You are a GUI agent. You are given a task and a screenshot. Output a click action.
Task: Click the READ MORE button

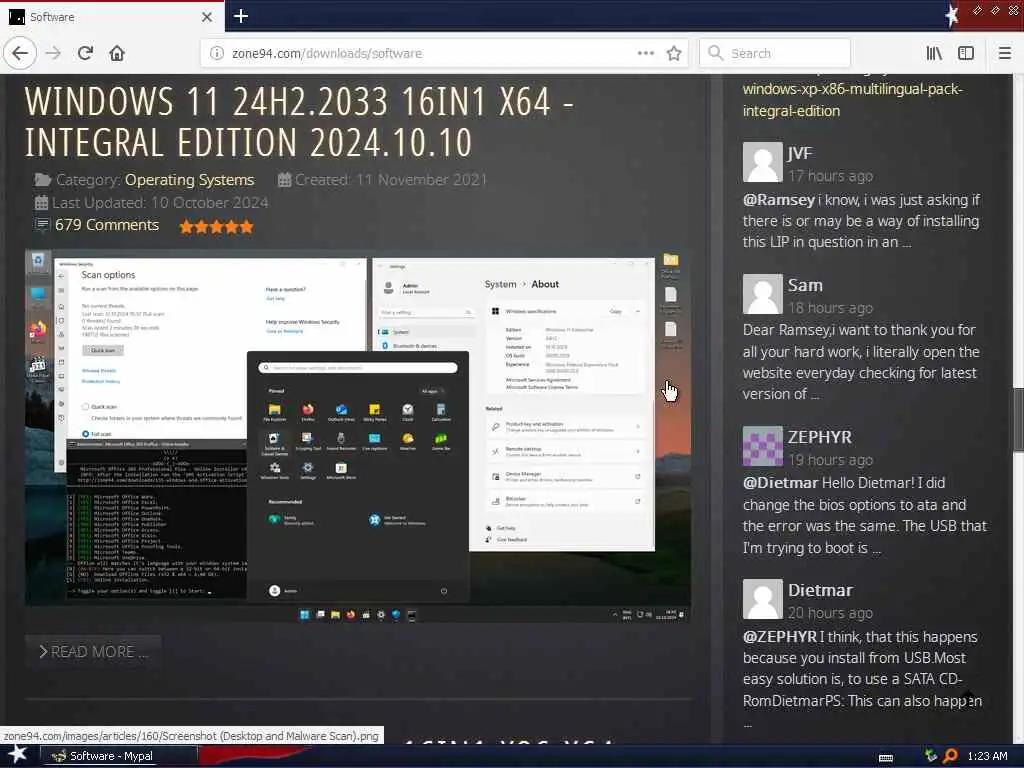coord(93,652)
